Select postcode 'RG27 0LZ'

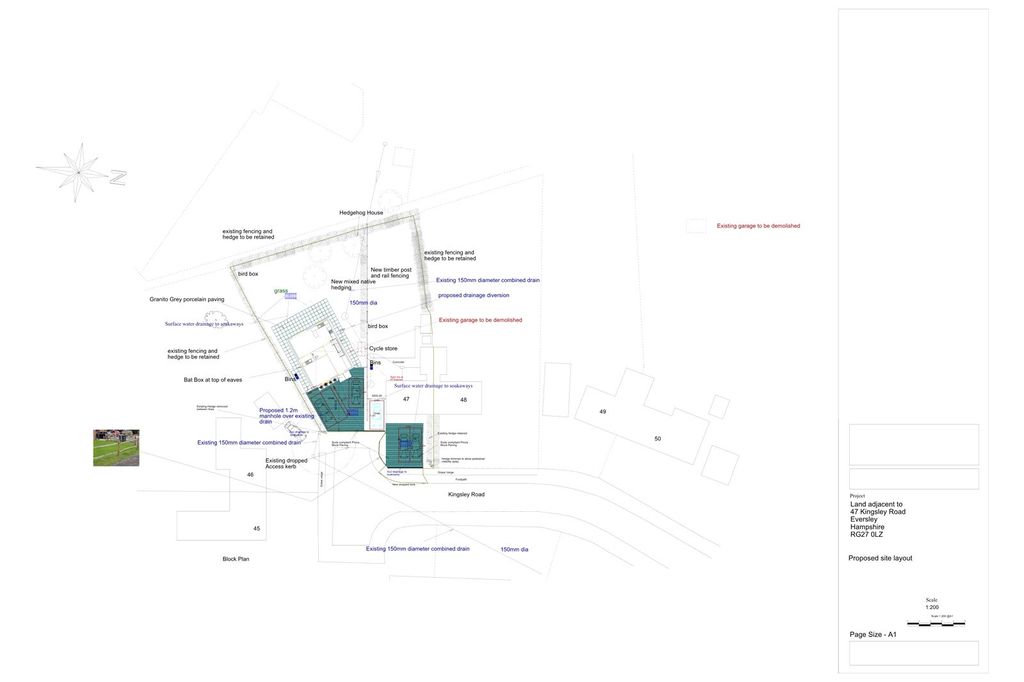[x=867, y=534]
